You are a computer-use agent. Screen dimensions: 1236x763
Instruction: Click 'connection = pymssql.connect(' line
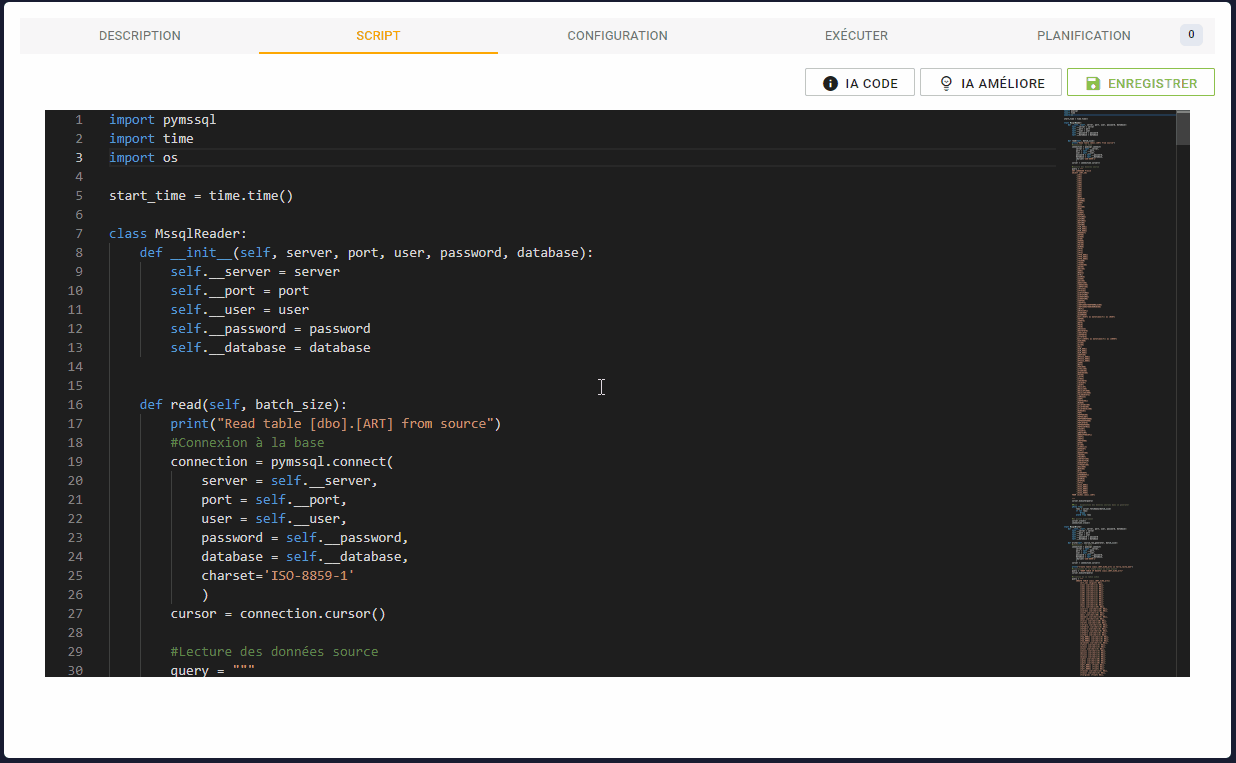tap(282, 461)
